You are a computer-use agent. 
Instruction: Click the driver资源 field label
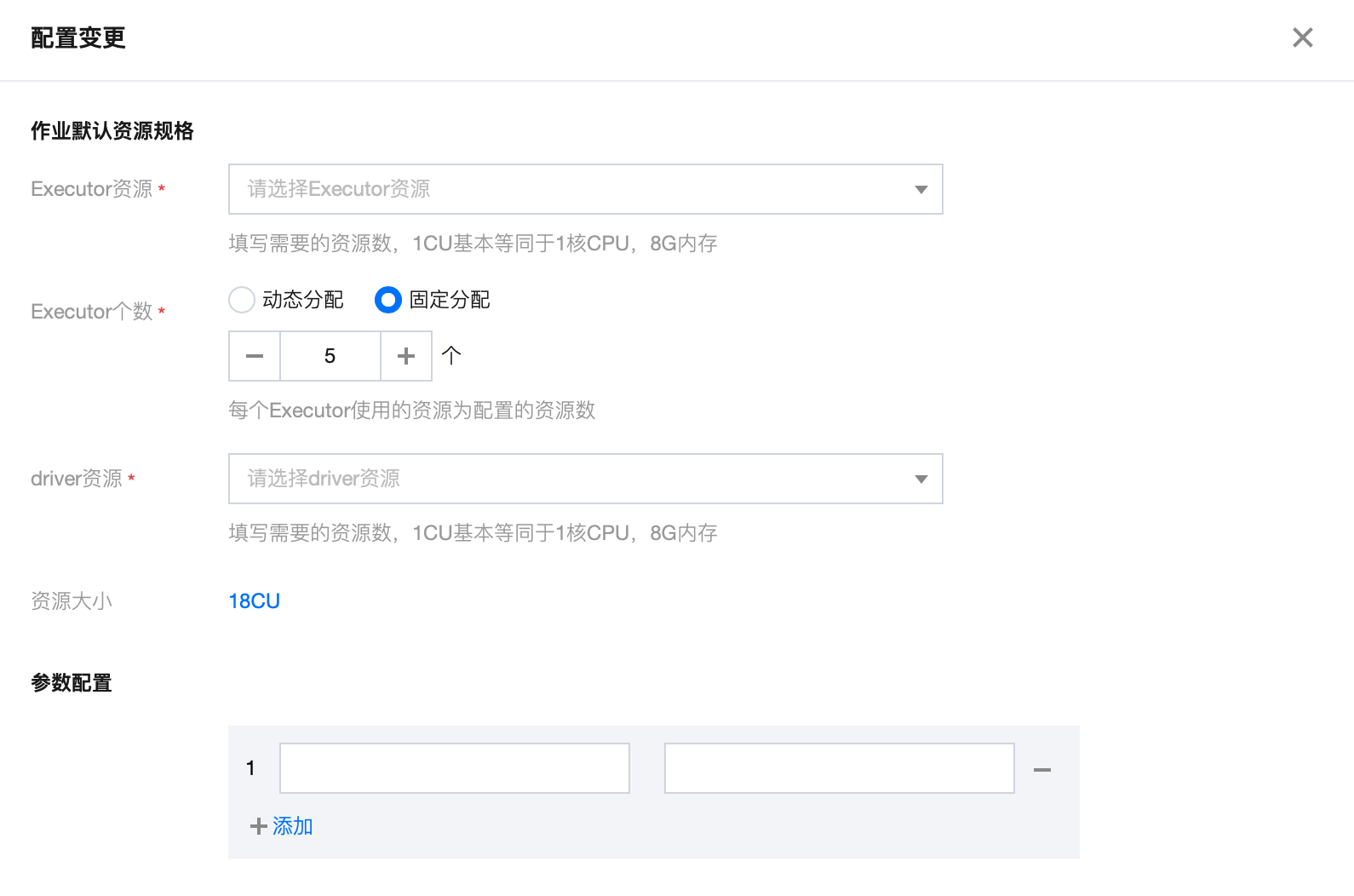77,479
